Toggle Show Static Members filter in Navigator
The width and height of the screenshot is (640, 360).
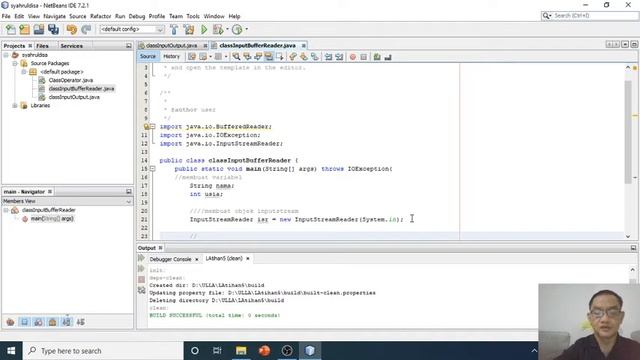point(38,322)
